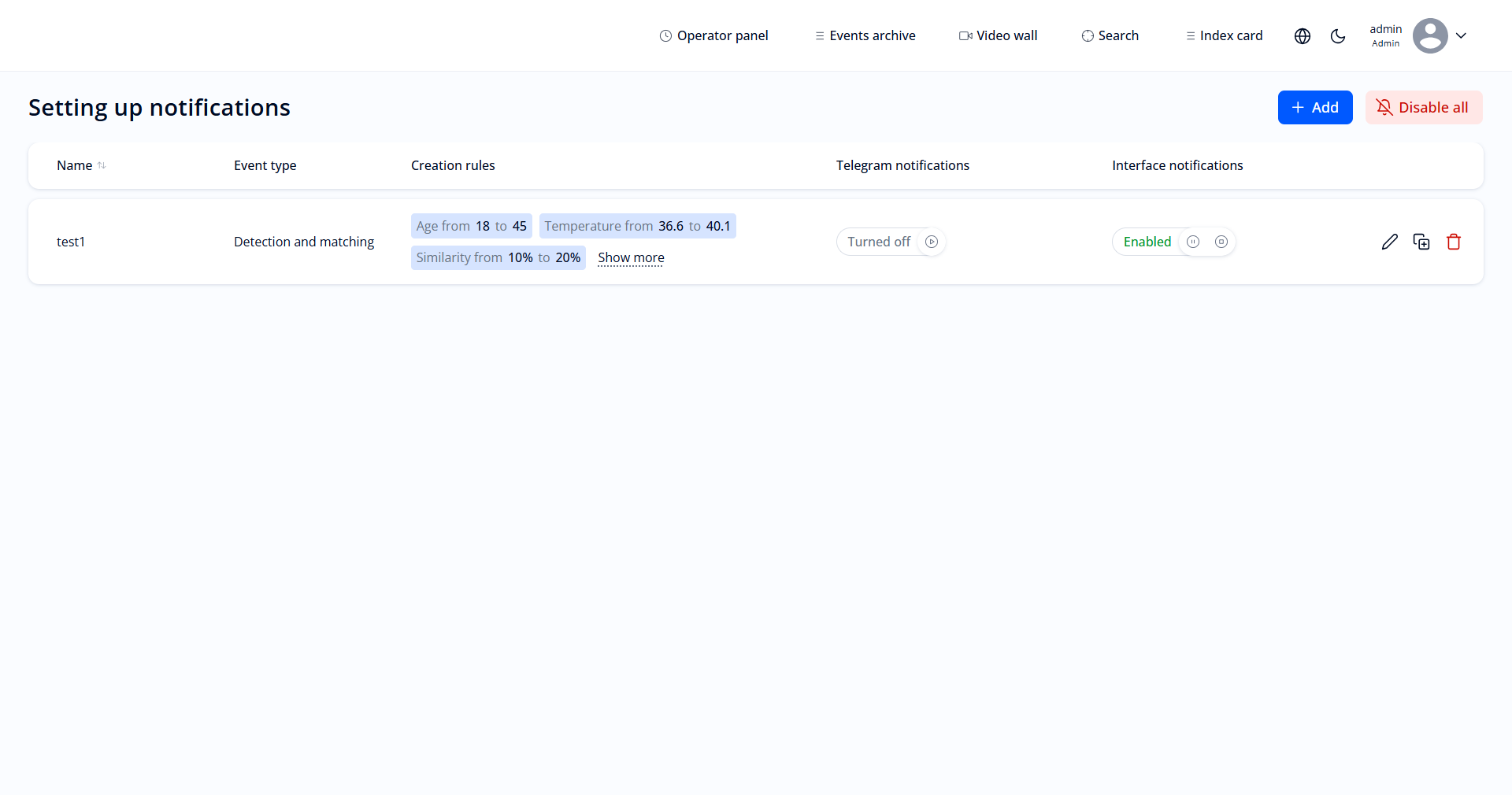Open the language globe icon
The image size is (1512, 795).
[1303, 35]
